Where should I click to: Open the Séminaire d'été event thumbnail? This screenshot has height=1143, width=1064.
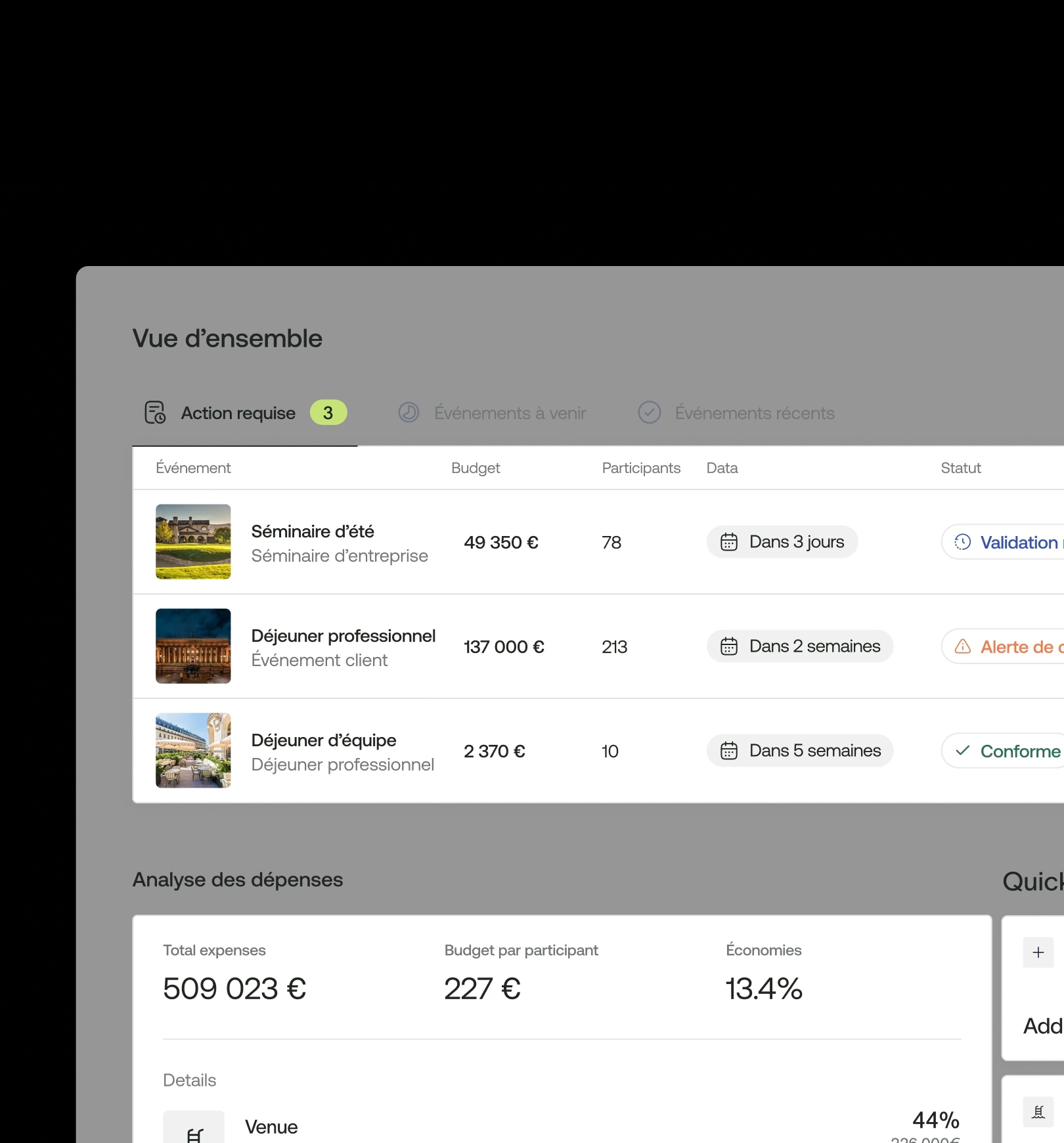(193, 541)
